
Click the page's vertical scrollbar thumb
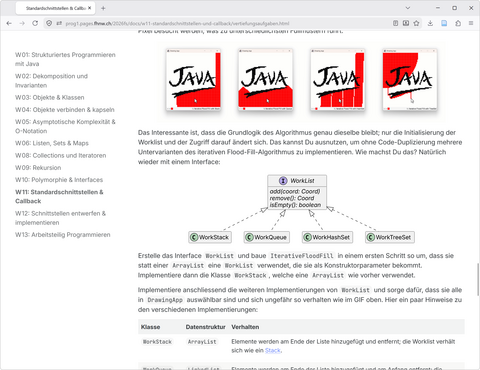(477, 279)
